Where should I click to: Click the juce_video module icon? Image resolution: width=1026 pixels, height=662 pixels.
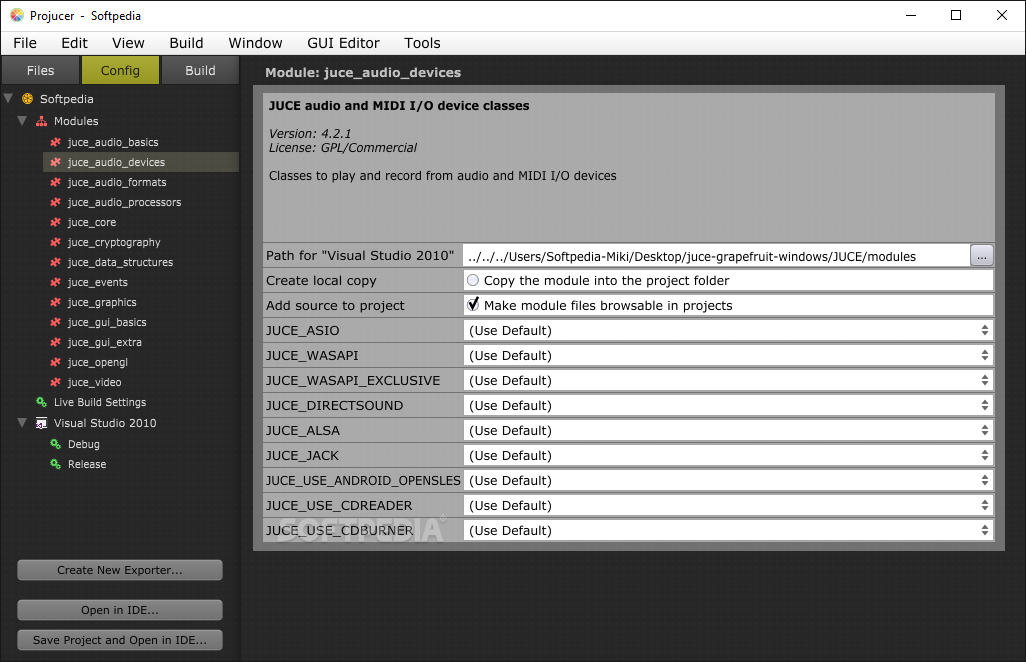pyautogui.click(x=56, y=382)
